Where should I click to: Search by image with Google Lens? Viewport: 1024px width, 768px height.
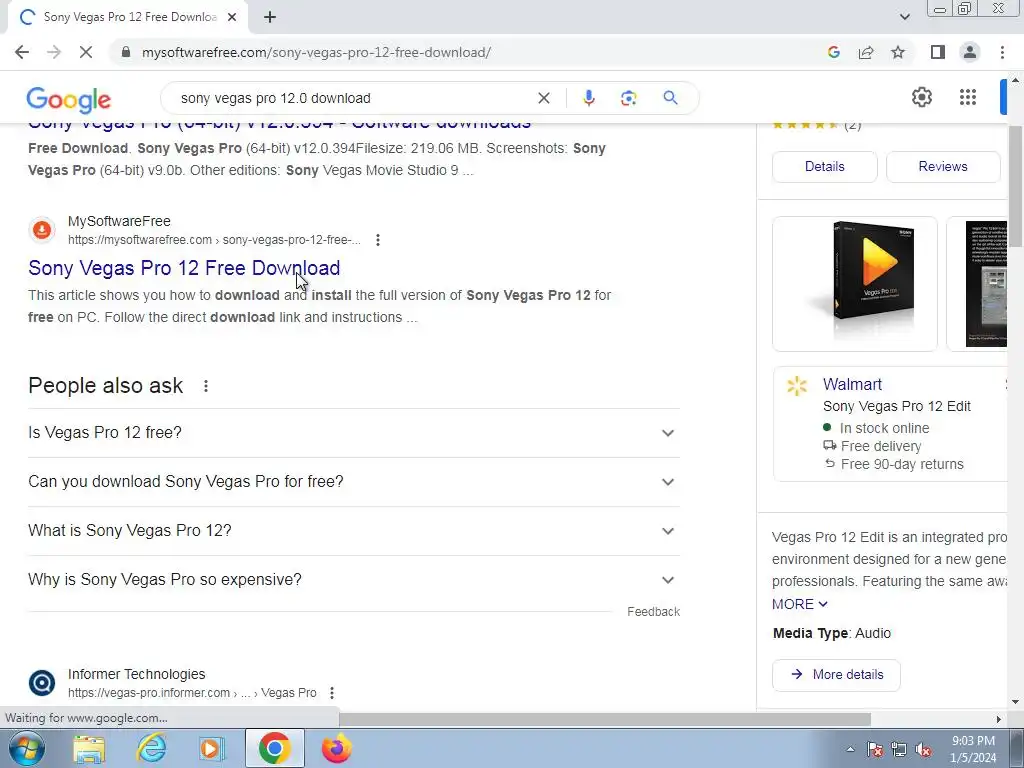point(628,98)
